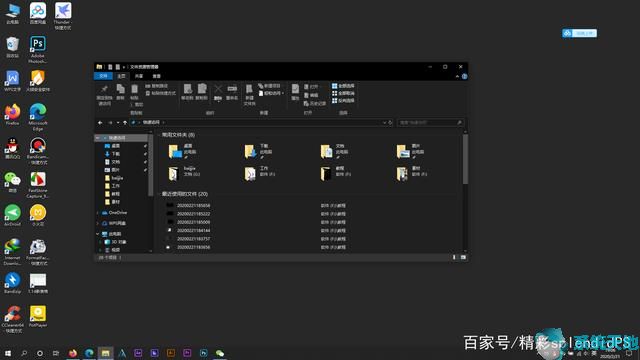The height and width of the screenshot is (360, 640).
Task: Click Select none in the ribbon
Action: (343, 93)
